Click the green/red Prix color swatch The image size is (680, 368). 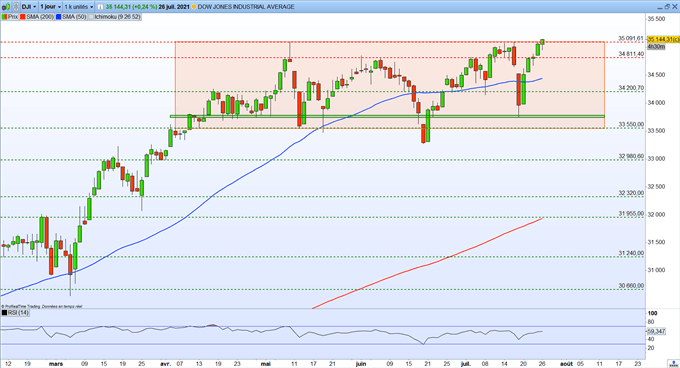coord(4,17)
